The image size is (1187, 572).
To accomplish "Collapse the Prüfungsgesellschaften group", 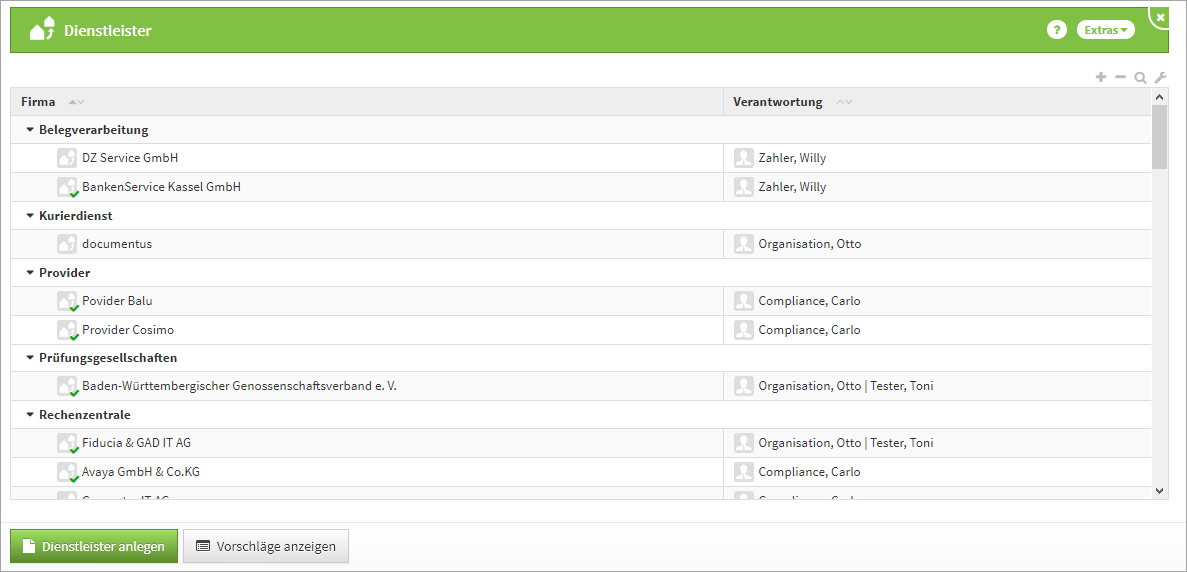I will [30, 358].
